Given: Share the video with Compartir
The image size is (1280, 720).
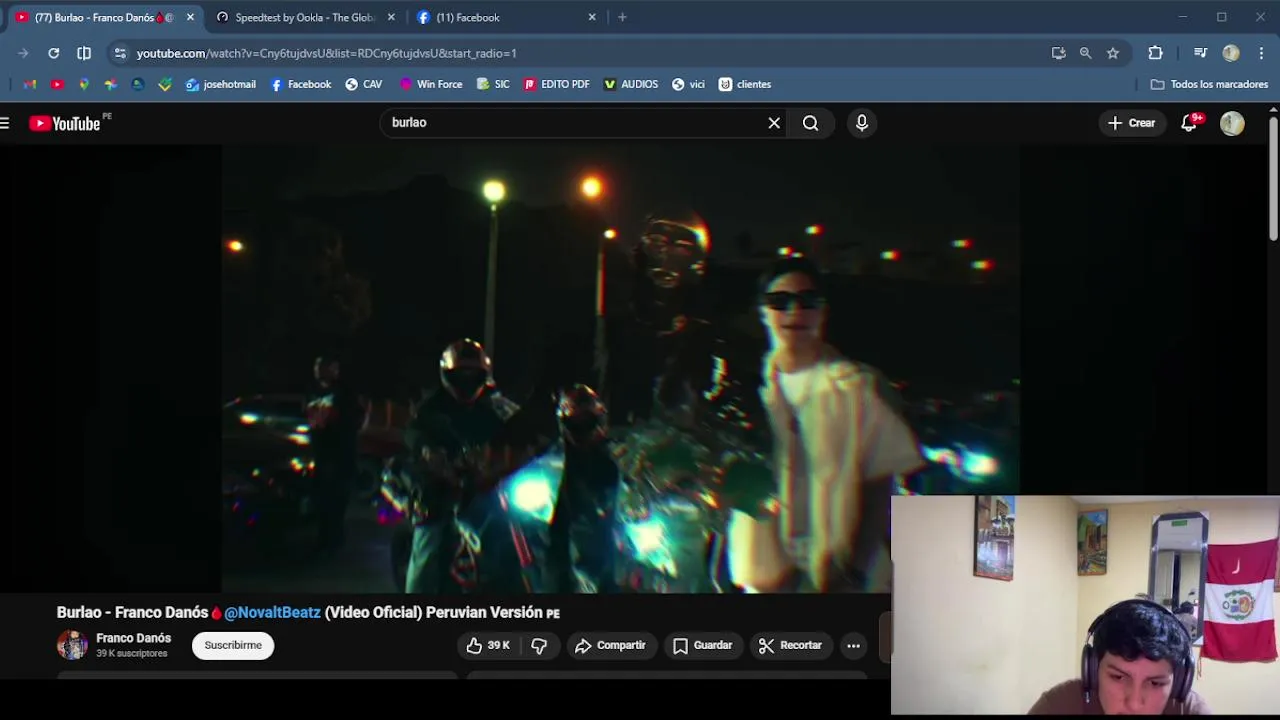Looking at the screenshot, I should tap(611, 646).
